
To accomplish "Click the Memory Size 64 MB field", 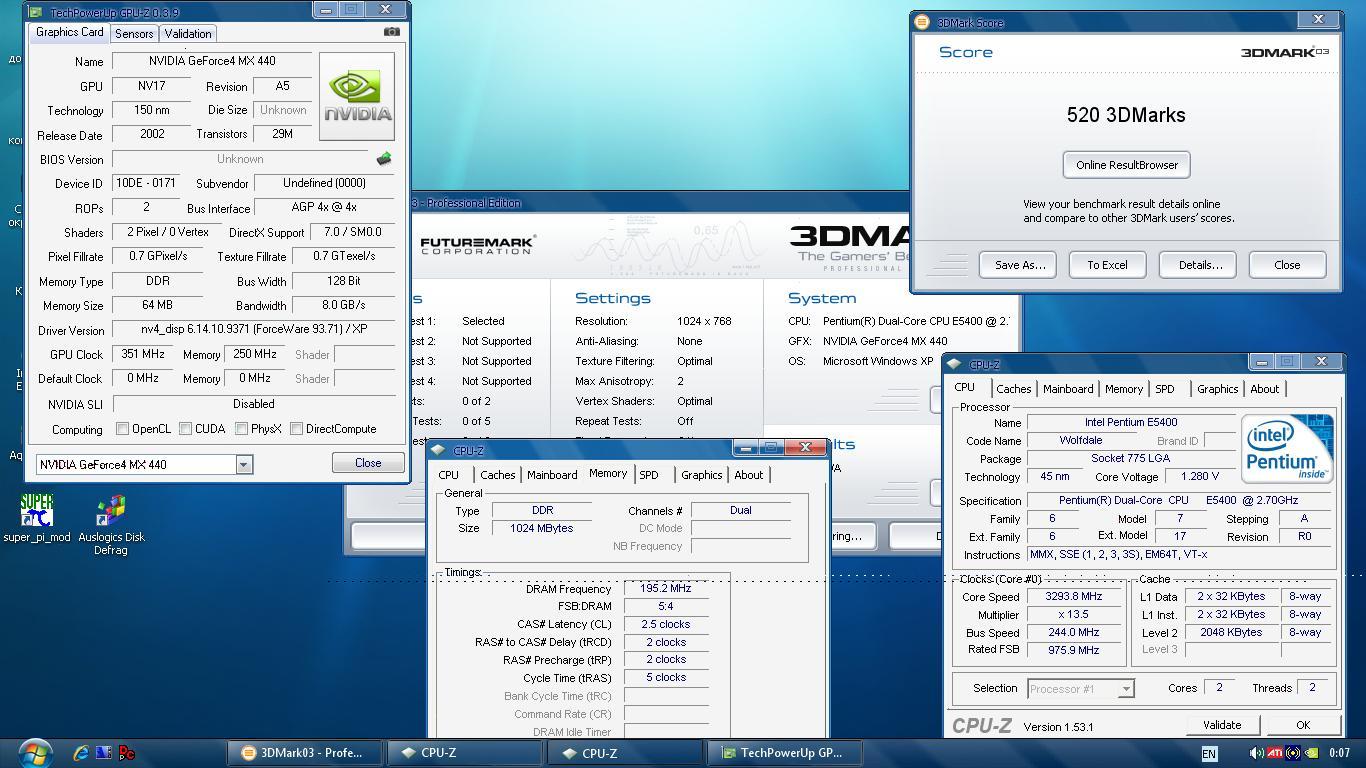I will [157, 306].
